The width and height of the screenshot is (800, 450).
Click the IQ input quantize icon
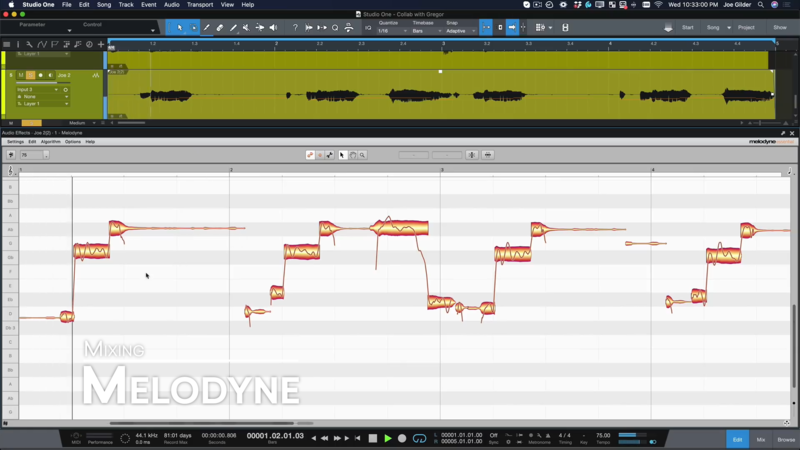(x=368, y=28)
